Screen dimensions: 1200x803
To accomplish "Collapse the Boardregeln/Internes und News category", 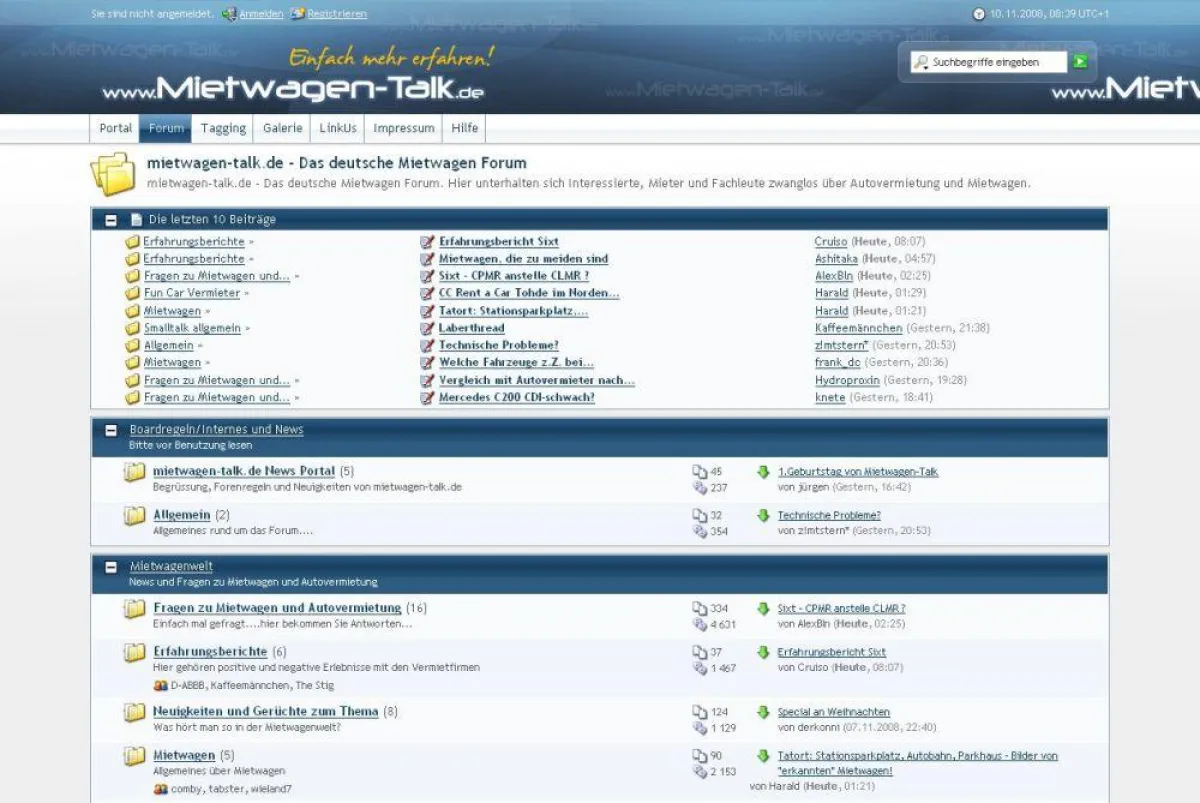I will (x=112, y=430).
